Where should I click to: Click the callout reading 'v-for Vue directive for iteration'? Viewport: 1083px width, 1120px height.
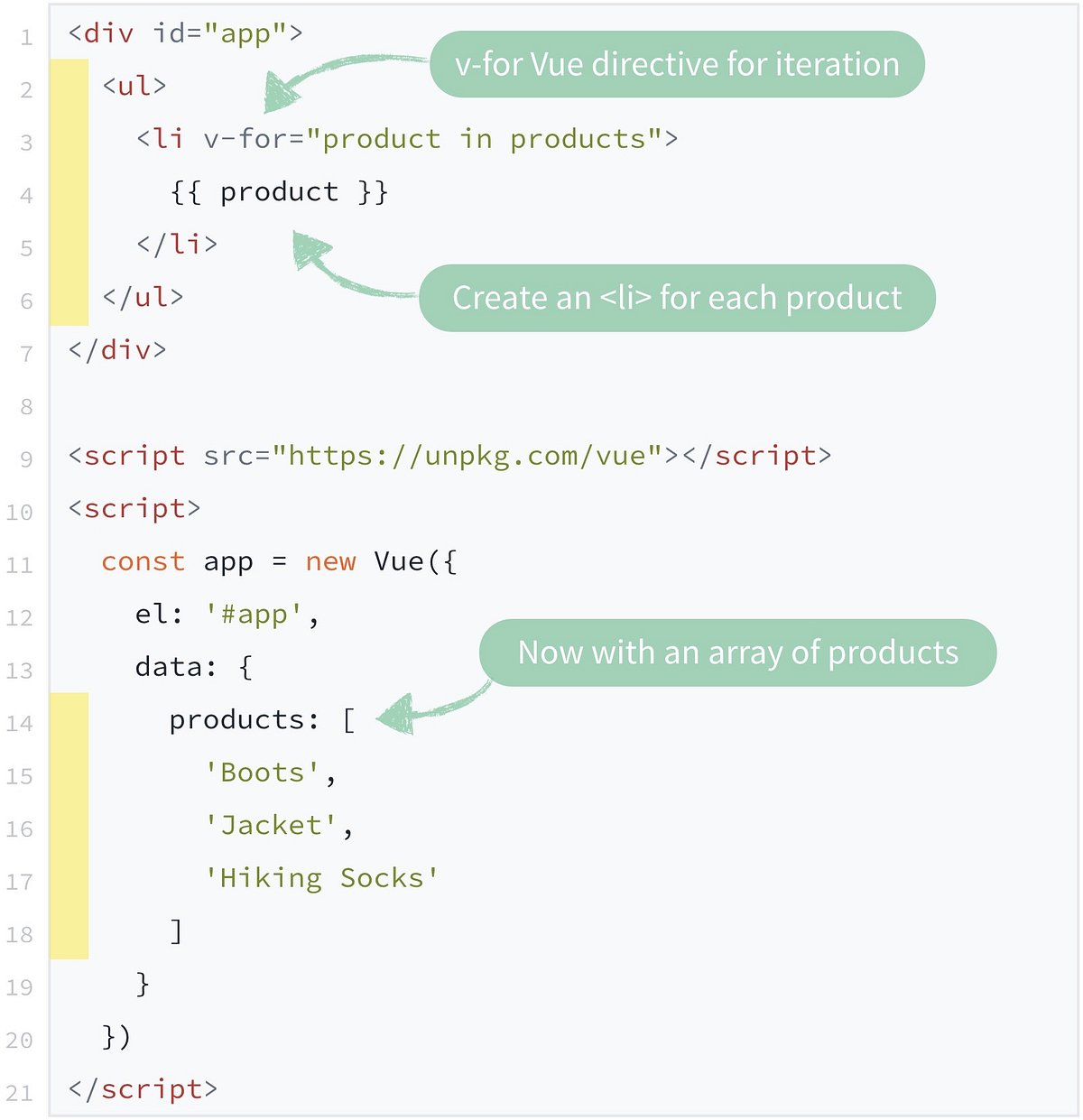[x=677, y=64]
